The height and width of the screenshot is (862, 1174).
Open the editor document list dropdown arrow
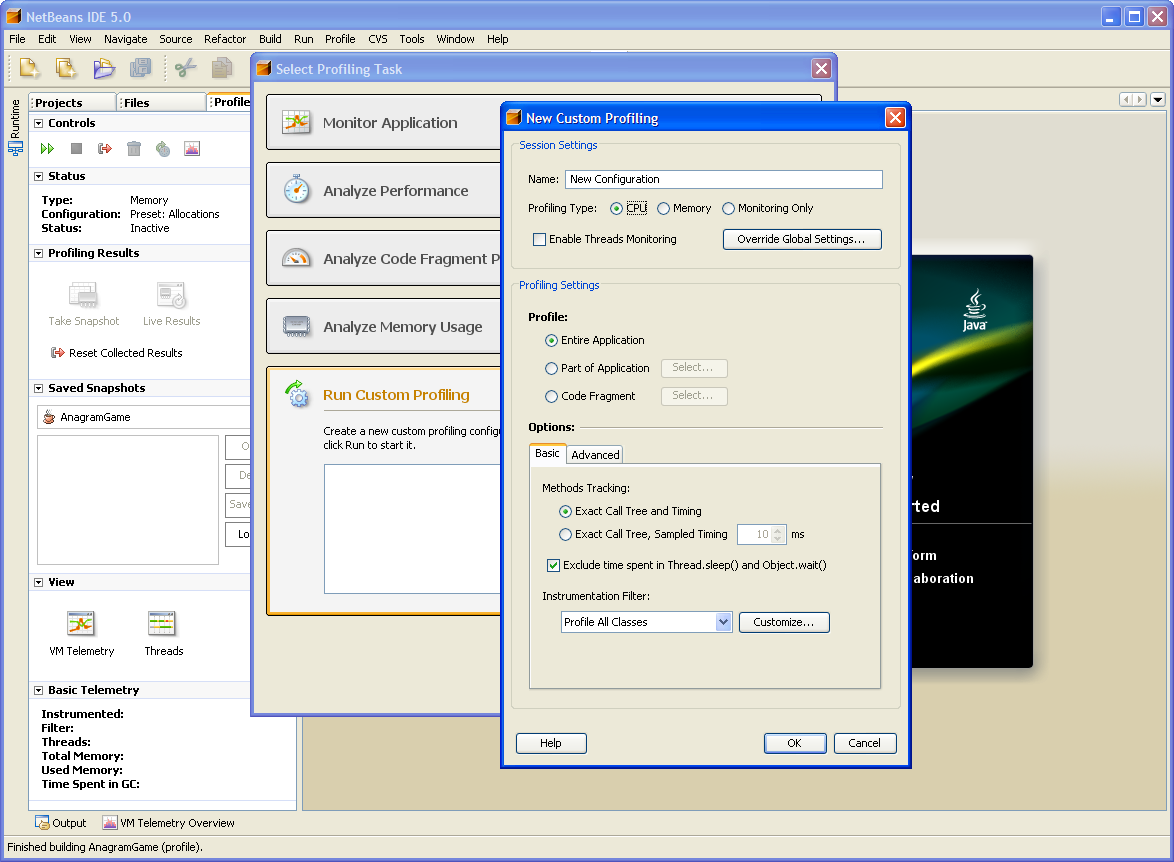click(1158, 99)
